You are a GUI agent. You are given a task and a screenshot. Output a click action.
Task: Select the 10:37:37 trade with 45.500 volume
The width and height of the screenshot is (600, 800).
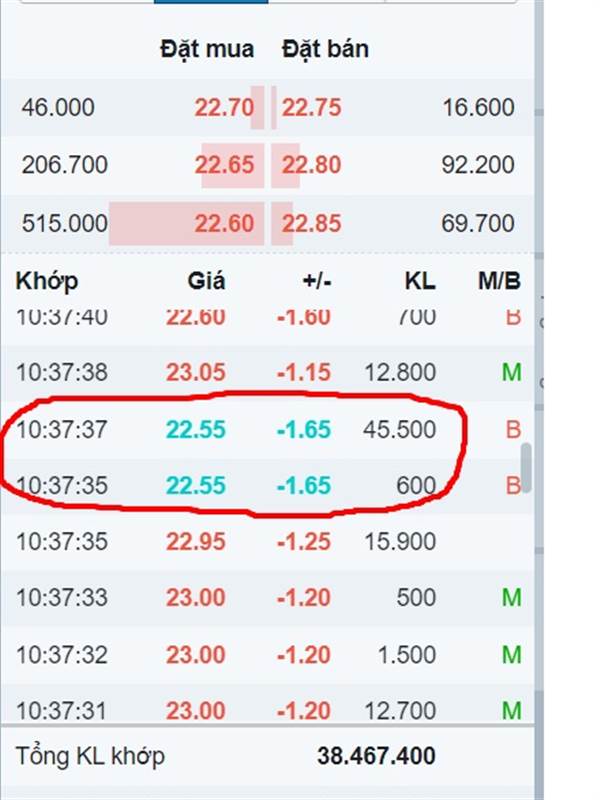[x=267, y=429]
